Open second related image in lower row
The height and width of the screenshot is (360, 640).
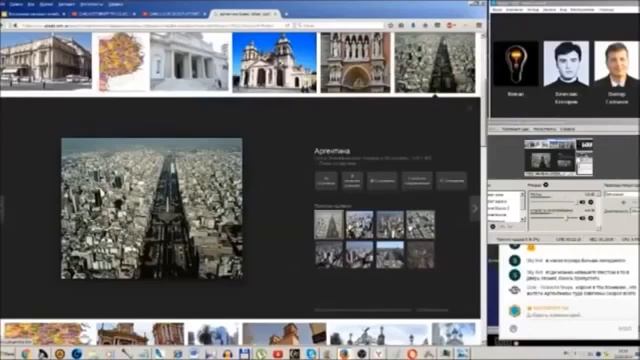click(x=359, y=255)
